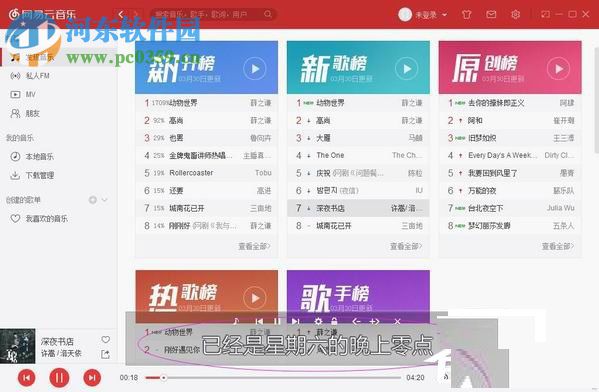The height and width of the screenshot is (392, 599).
Task: Select 大雁 in 新歌榜
Action: pyautogui.click(x=358, y=138)
